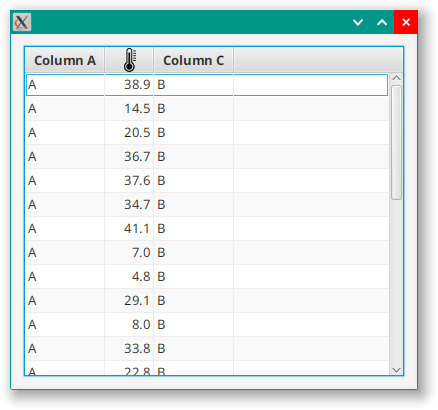438x410 pixels.
Task: Select the cell with value 36.7
Action: (129, 157)
